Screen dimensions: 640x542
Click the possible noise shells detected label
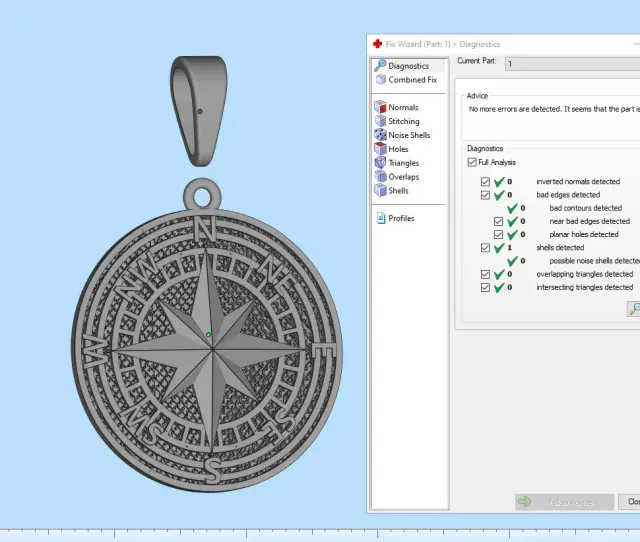point(594,261)
